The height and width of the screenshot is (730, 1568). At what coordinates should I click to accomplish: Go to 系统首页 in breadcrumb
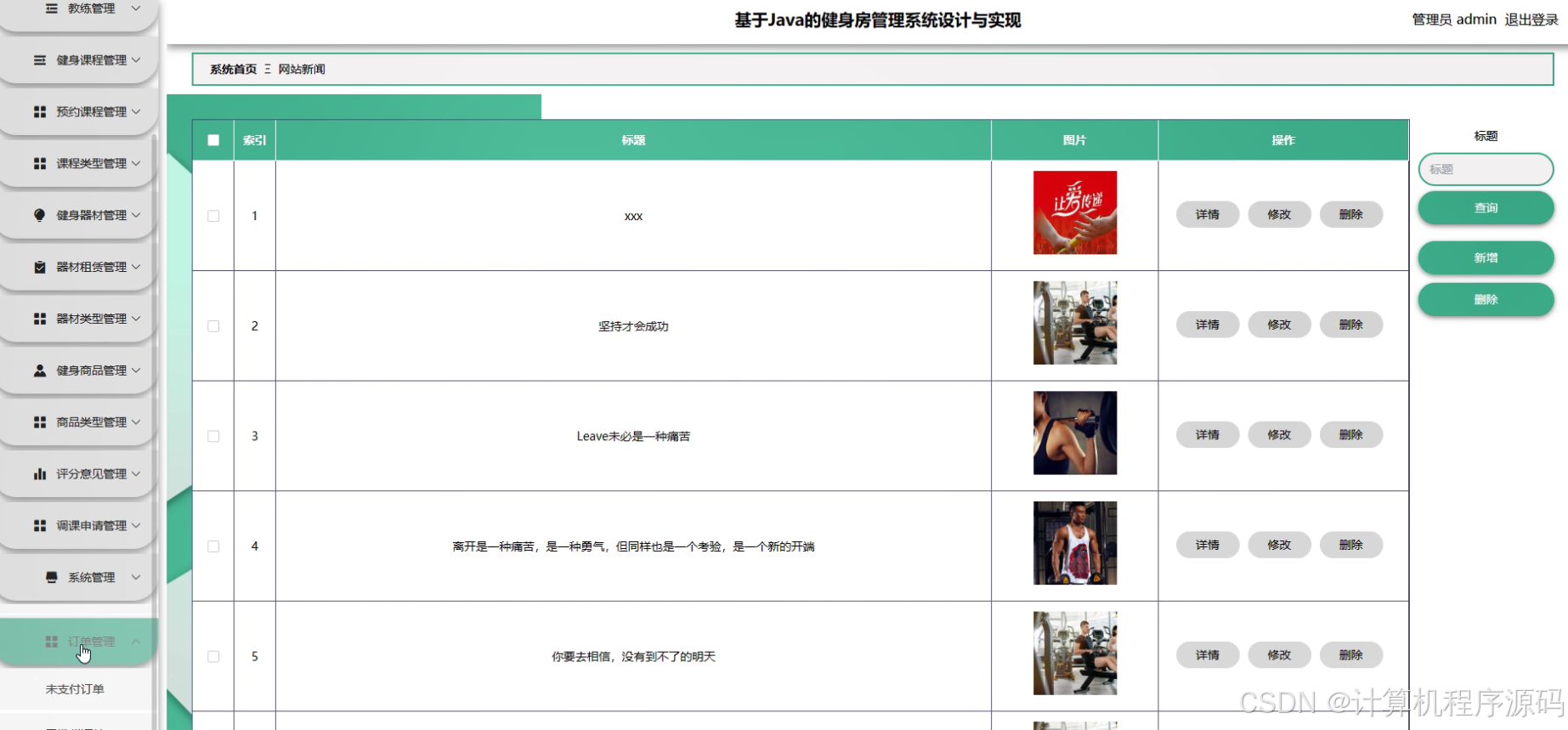(234, 70)
